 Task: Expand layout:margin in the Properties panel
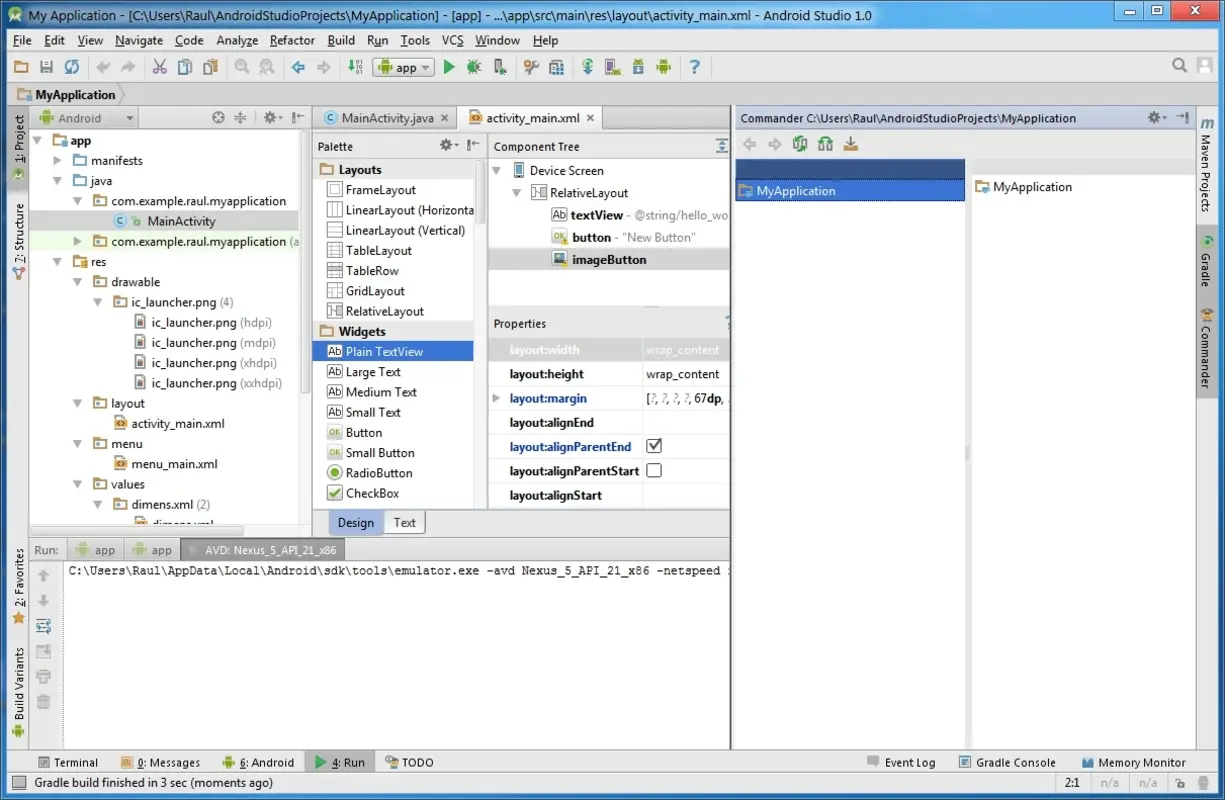495,398
